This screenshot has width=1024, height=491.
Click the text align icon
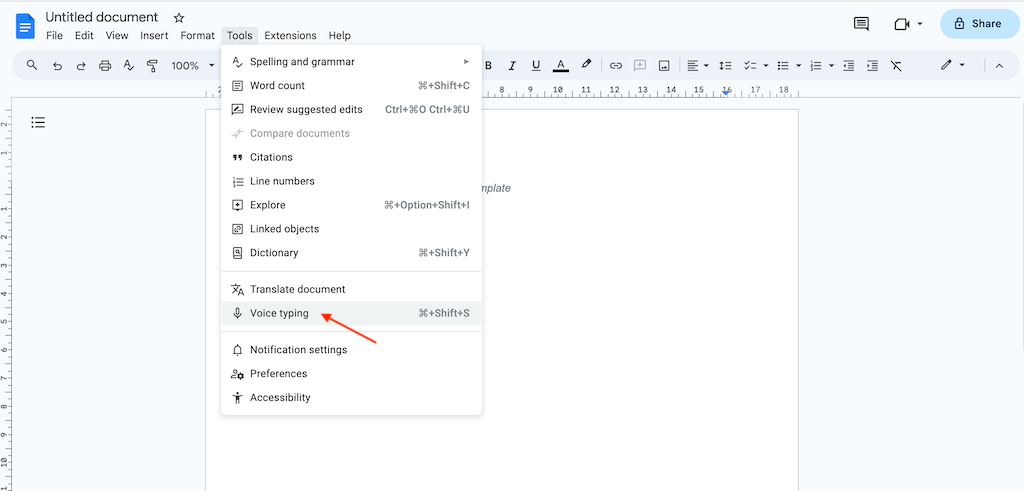click(x=692, y=65)
